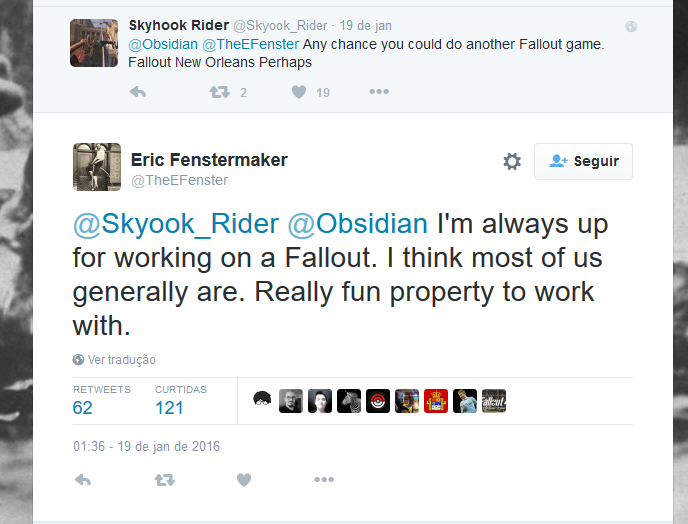Image resolution: width=688 pixels, height=524 pixels.
Task: Open Skyhook Rider's avatar thumbnail
Action: pos(94,43)
